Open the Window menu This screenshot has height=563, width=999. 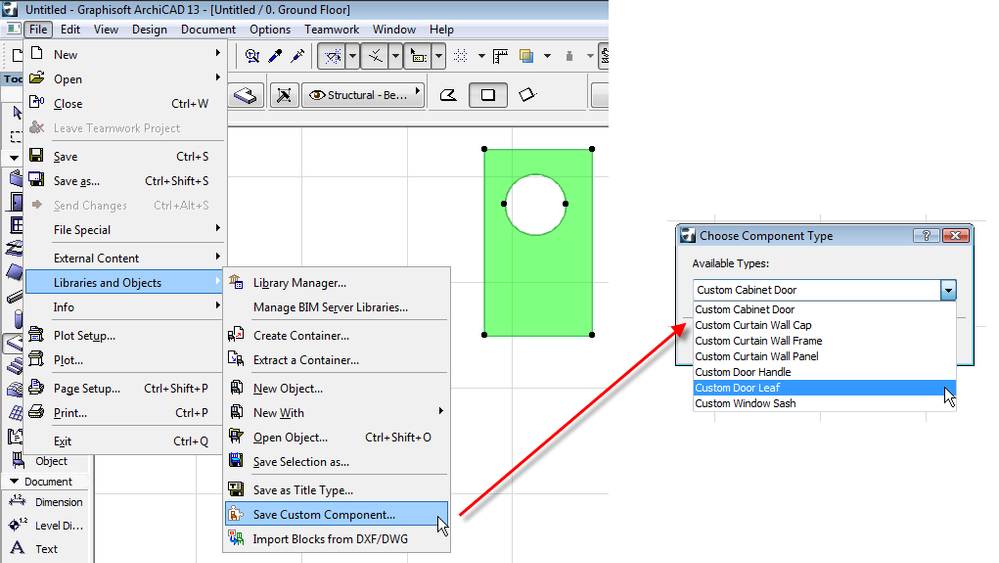[x=394, y=29]
